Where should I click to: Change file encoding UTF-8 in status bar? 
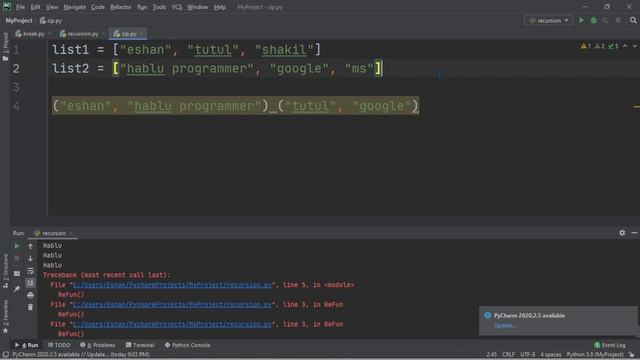[528, 355]
